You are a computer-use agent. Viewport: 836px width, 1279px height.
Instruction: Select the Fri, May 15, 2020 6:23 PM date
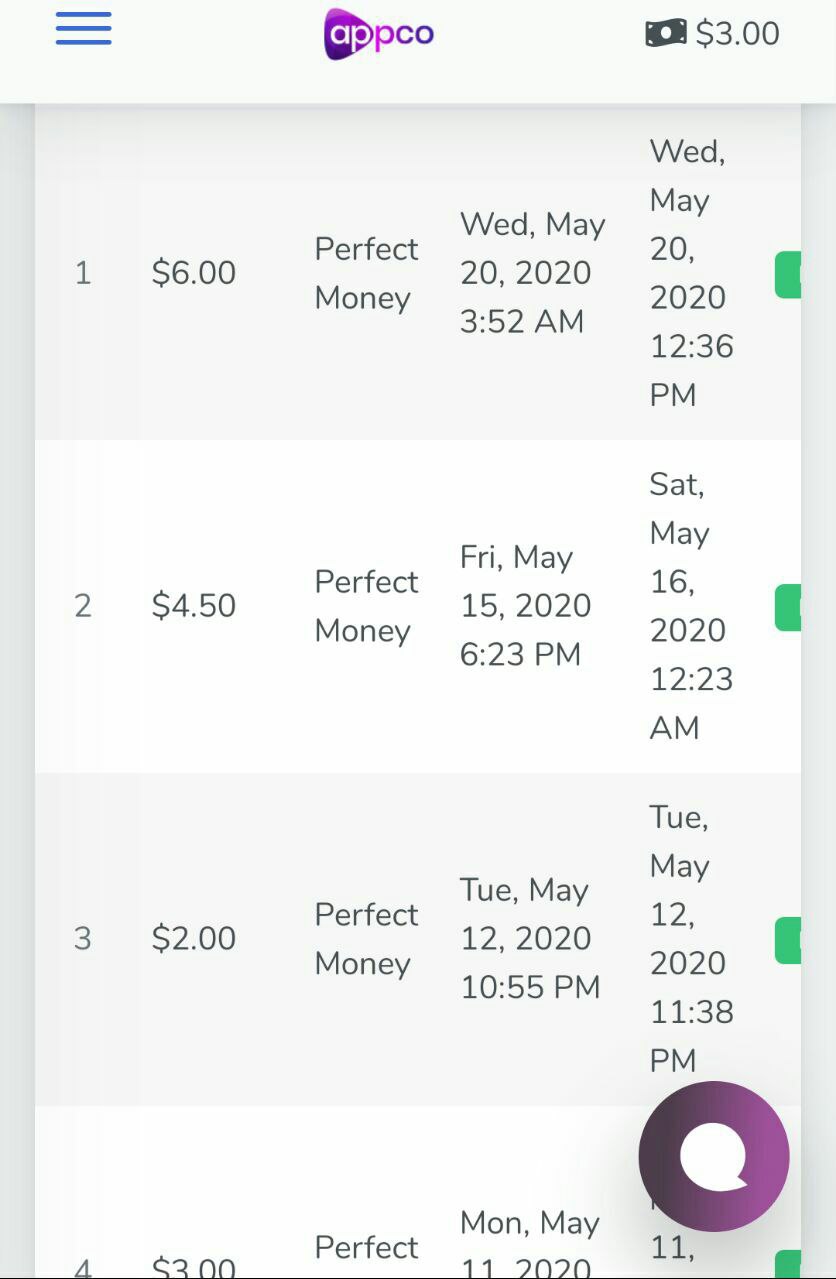tap(525, 606)
